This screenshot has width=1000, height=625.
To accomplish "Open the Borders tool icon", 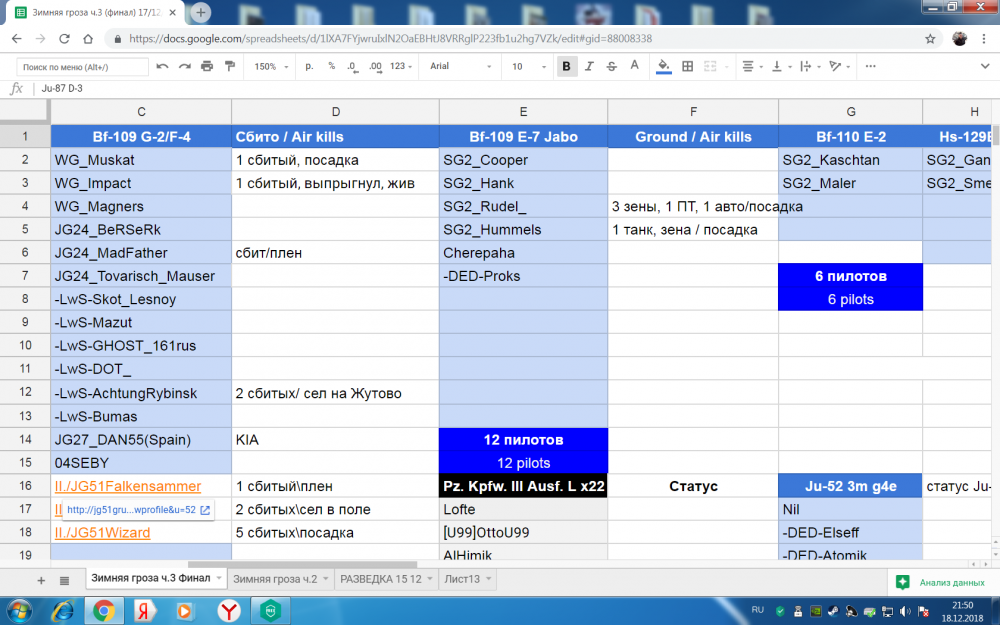I will tap(686, 65).
